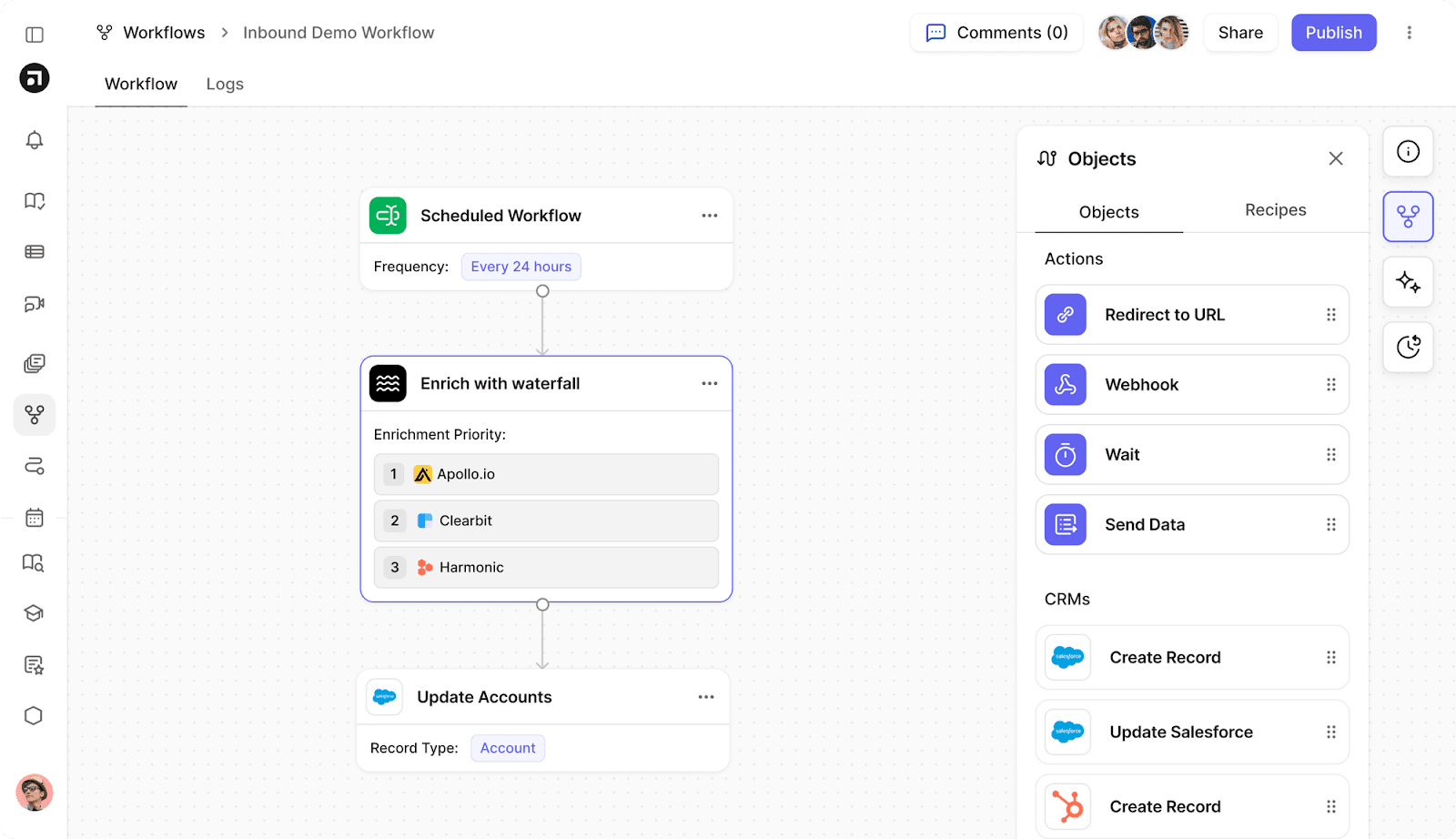Click the book-with-checkmark sidebar icon
Screen dimensions: 1456x839
click(x=35, y=201)
